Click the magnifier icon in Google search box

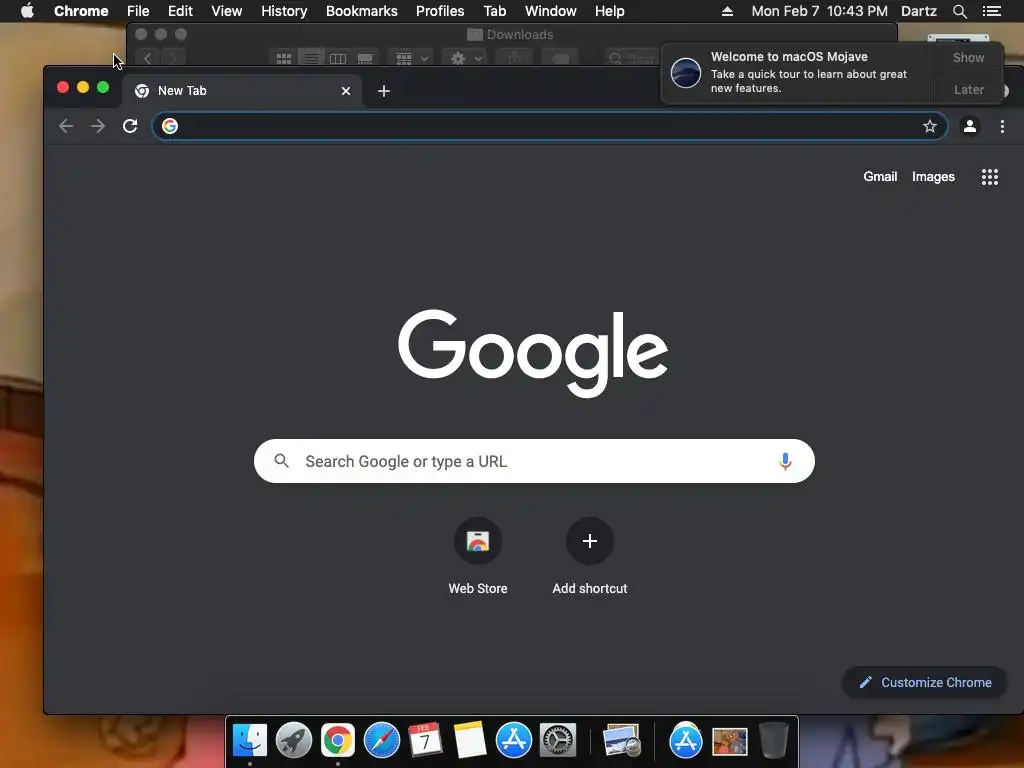281,461
